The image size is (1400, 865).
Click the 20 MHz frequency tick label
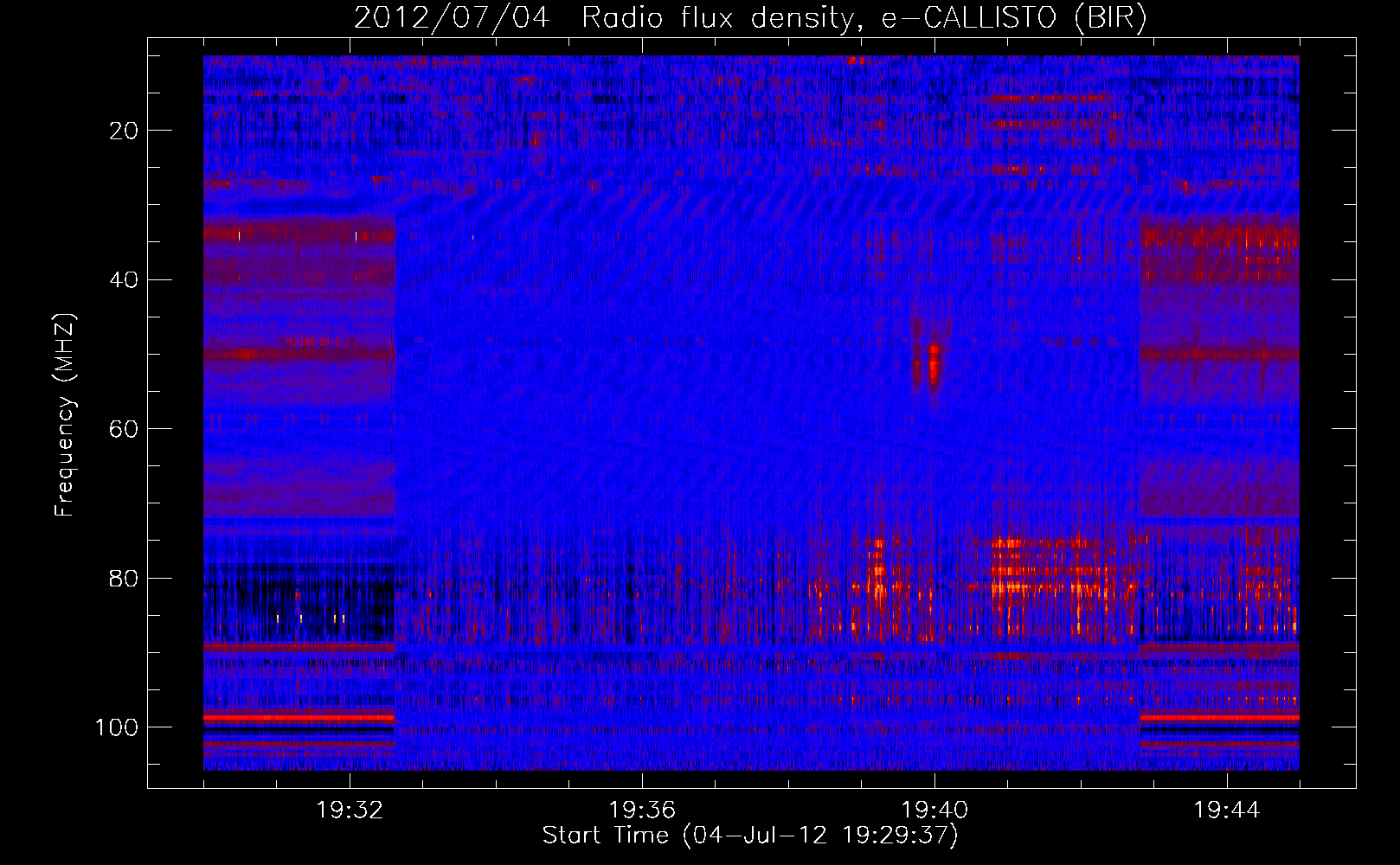click(124, 131)
